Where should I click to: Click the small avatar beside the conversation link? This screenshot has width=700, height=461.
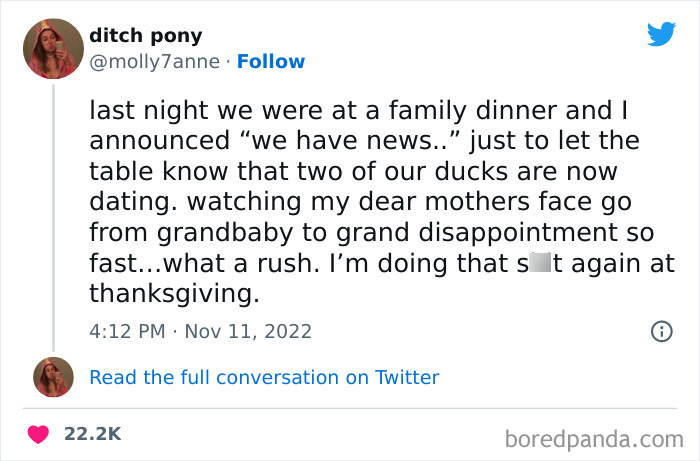pos(53,377)
